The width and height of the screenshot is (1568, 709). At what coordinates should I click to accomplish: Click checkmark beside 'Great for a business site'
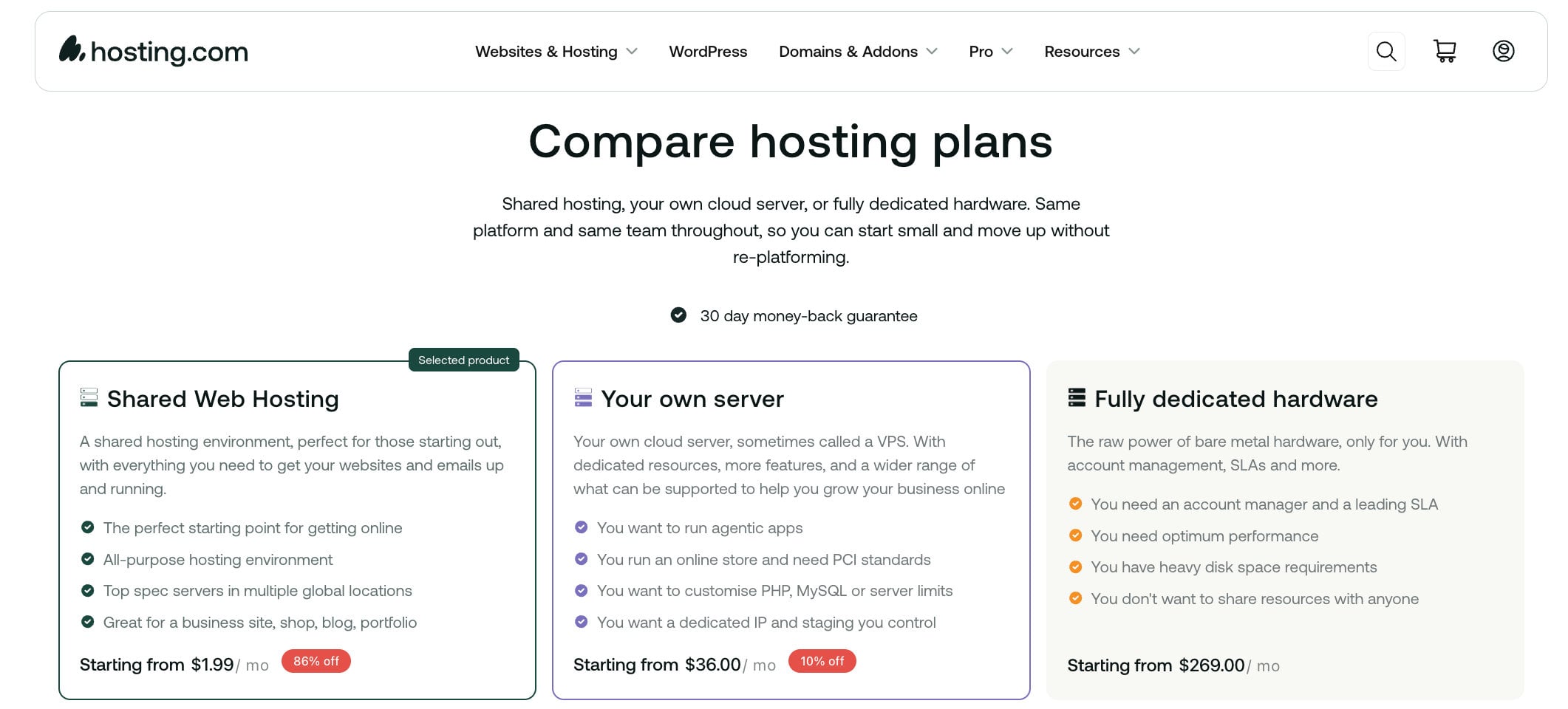coord(87,622)
